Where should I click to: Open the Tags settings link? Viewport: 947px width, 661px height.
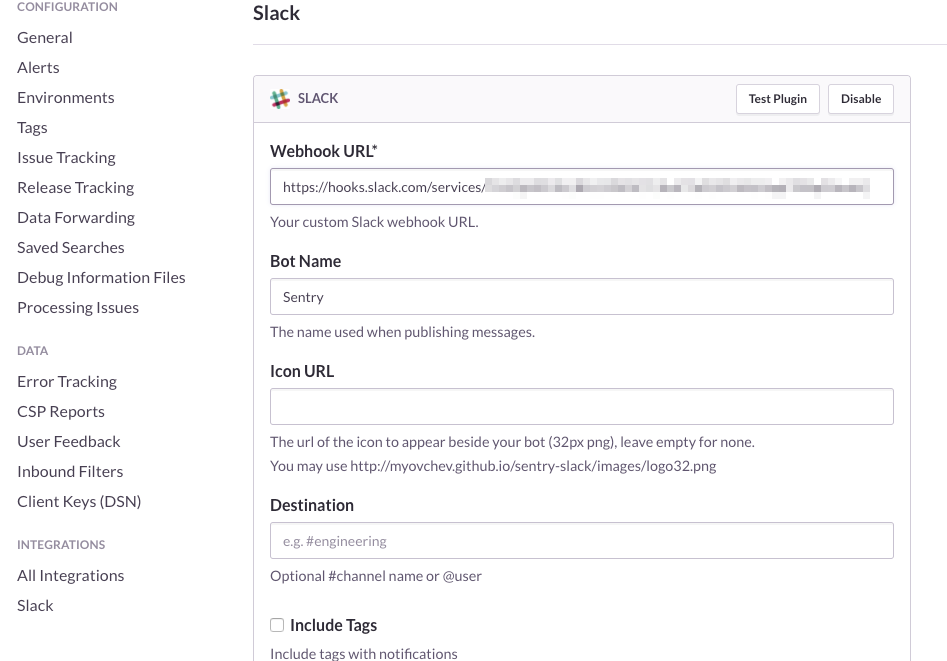click(x=32, y=127)
